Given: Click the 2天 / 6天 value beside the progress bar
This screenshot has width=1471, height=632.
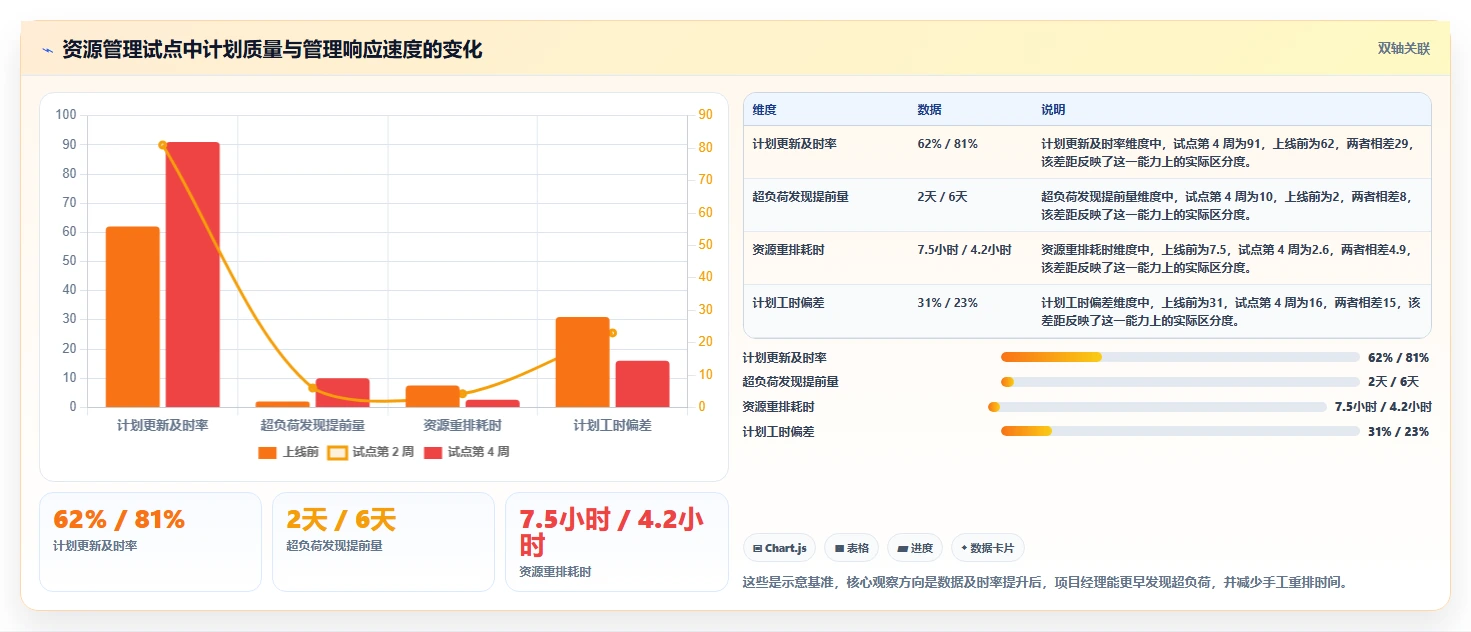Looking at the screenshot, I should click(1393, 382).
